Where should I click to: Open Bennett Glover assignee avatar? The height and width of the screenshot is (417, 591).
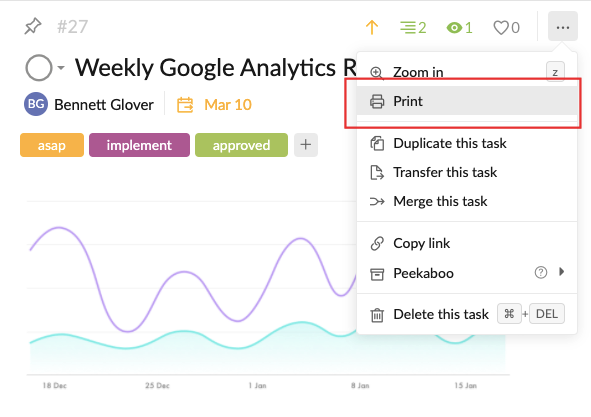[36, 104]
